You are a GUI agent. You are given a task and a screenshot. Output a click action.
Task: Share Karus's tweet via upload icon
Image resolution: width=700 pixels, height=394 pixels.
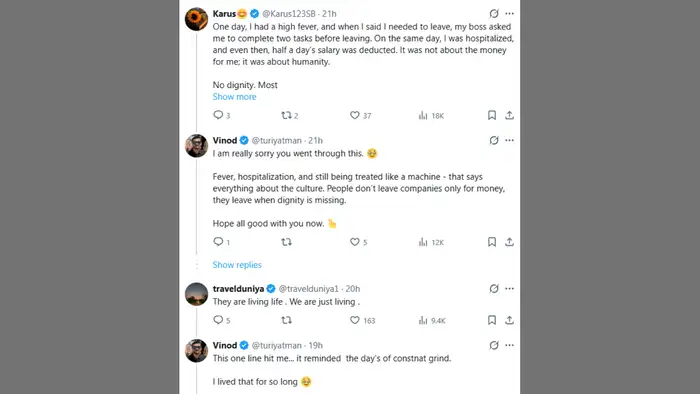(509, 115)
